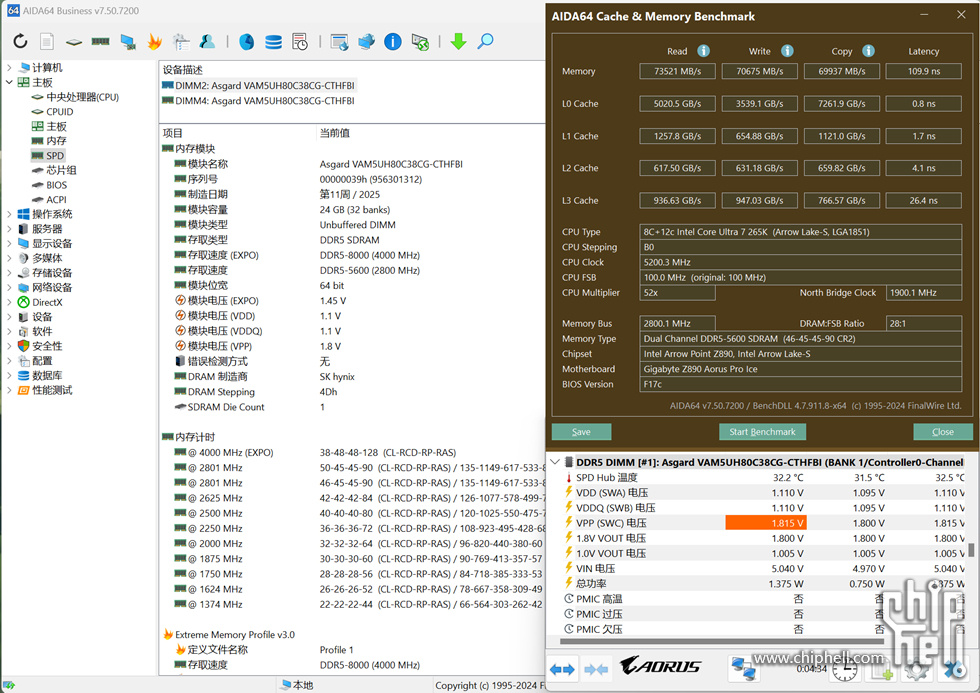The height and width of the screenshot is (693, 980).
Task: Expand the 显示设备 tree node
Action: 9,243
